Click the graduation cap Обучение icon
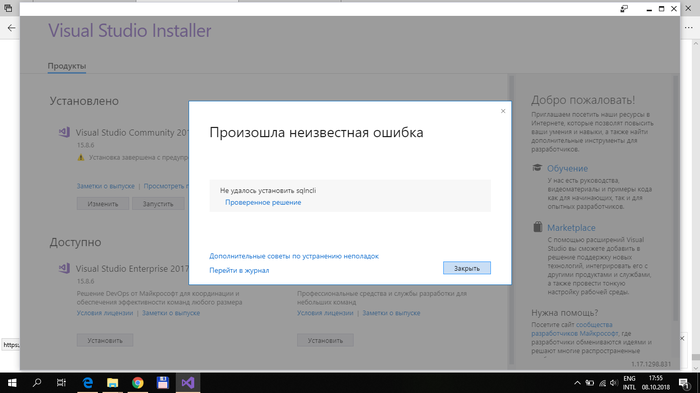 click(x=537, y=168)
